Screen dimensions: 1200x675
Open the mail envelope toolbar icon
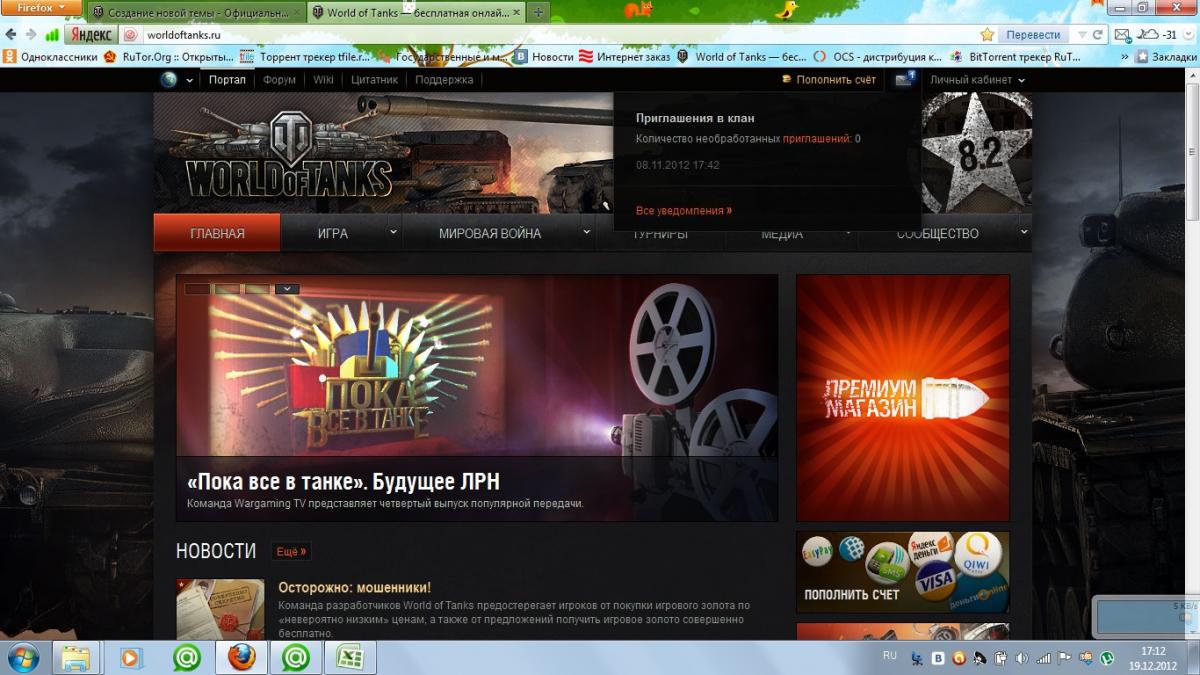tap(1121, 35)
